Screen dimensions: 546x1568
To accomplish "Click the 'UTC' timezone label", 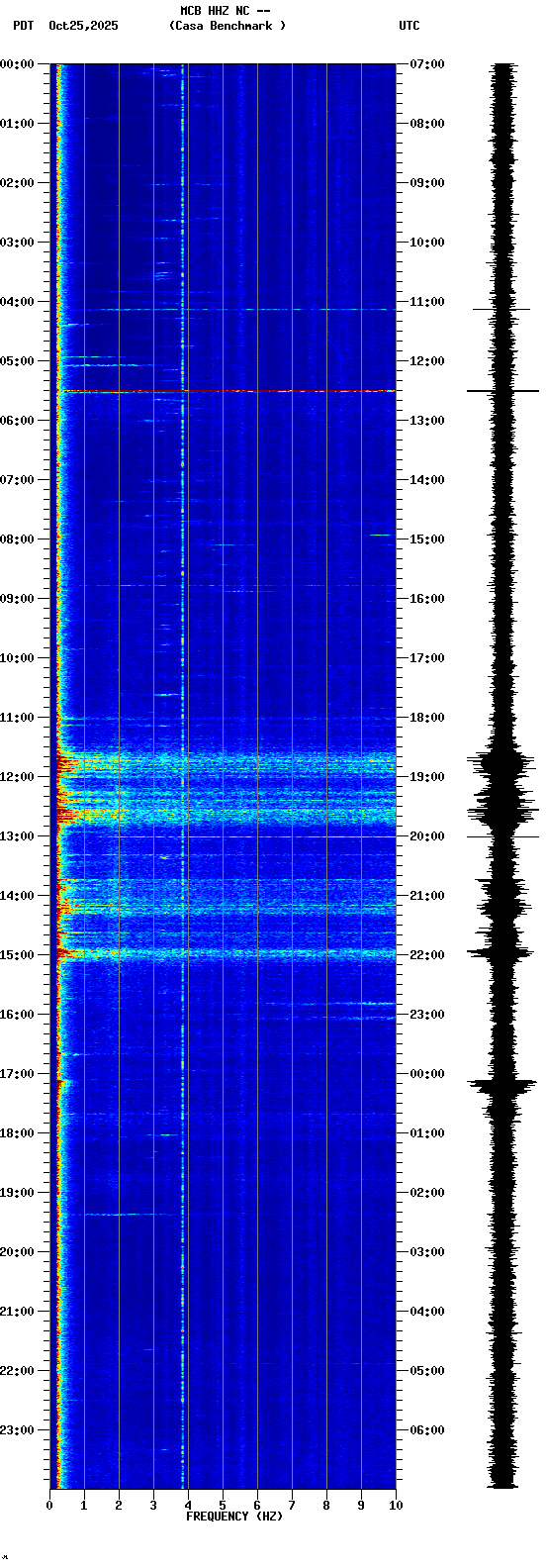I will [x=409, y=26].
